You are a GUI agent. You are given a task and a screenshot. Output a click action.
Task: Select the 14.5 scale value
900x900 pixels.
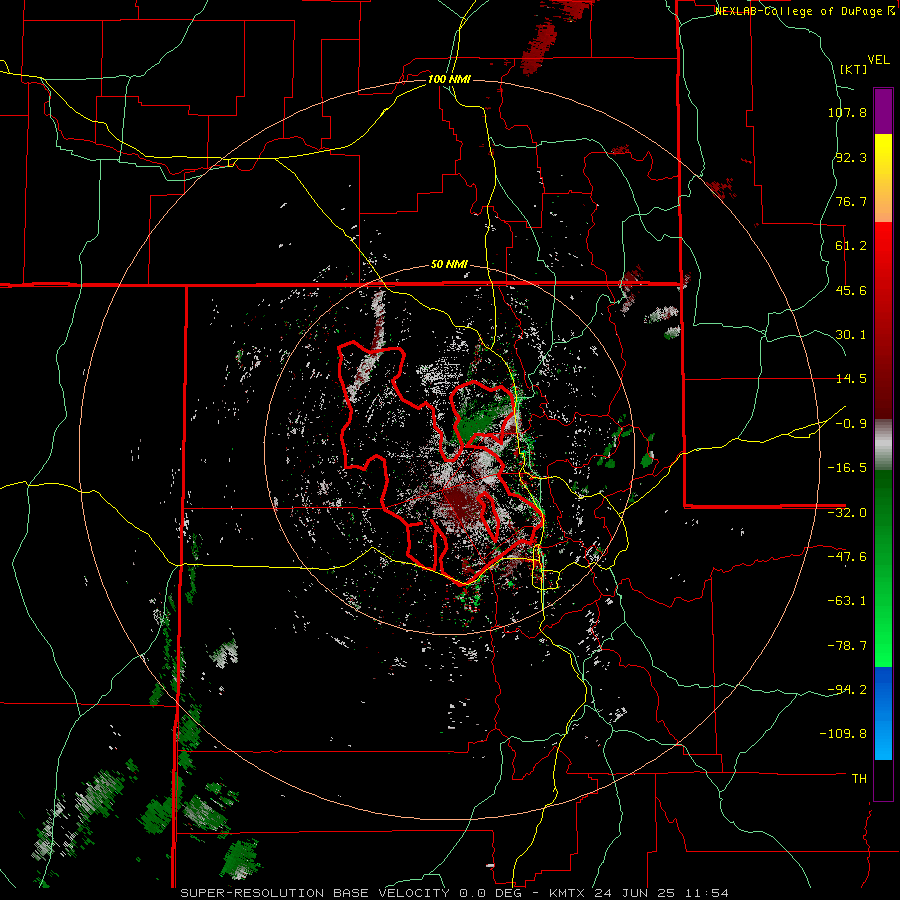(851, 379)
